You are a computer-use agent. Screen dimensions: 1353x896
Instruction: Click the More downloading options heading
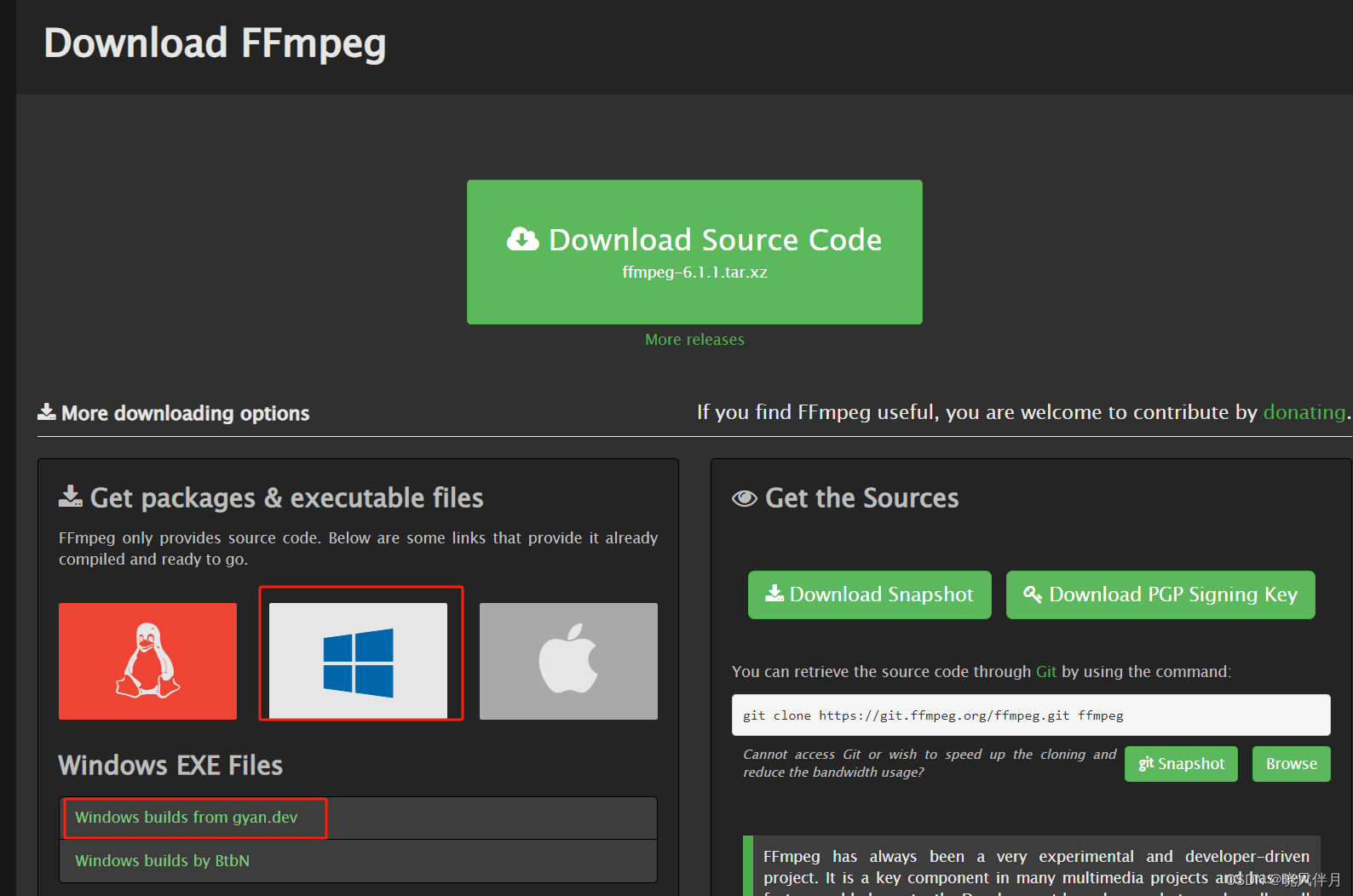pyautogui.click(x=174, y=413)
